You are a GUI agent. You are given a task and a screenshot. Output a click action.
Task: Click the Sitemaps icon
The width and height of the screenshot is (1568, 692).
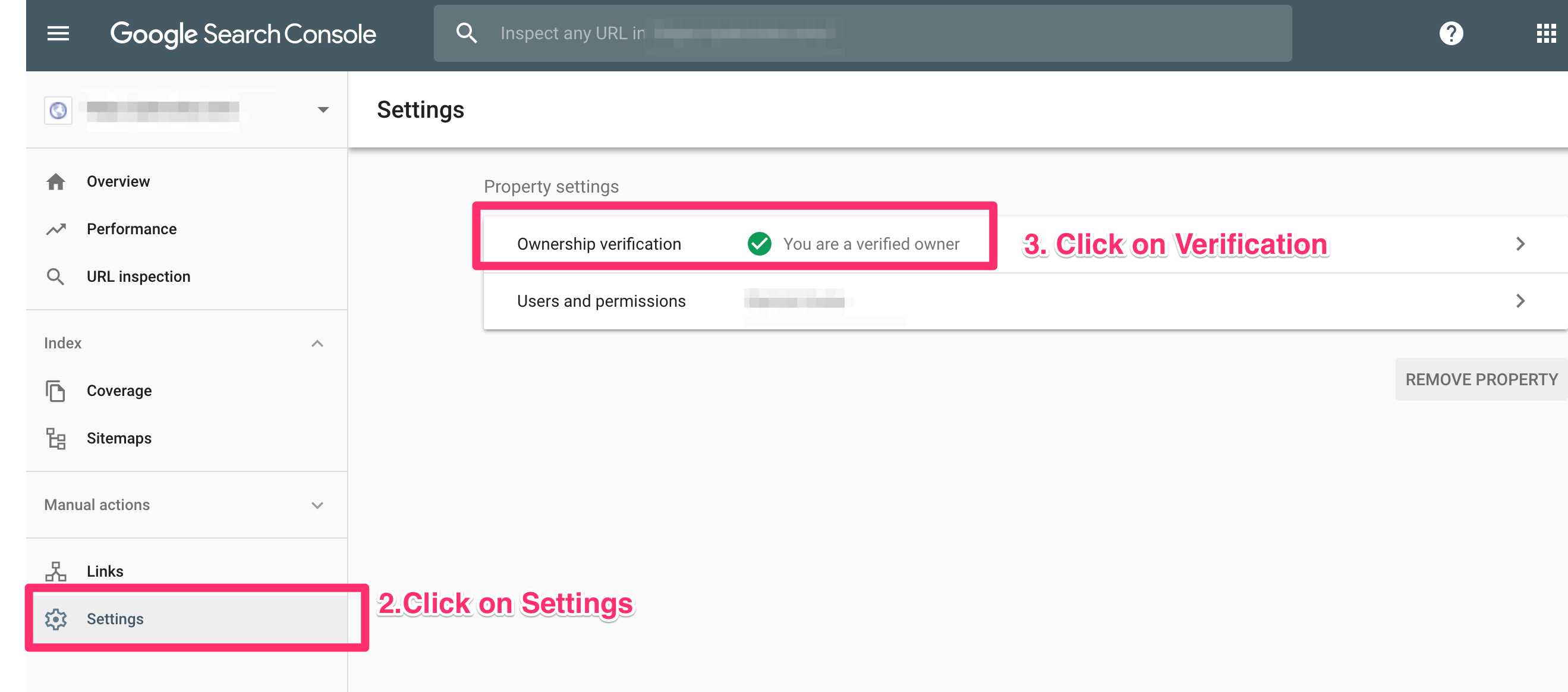click(x=56, y=438)
